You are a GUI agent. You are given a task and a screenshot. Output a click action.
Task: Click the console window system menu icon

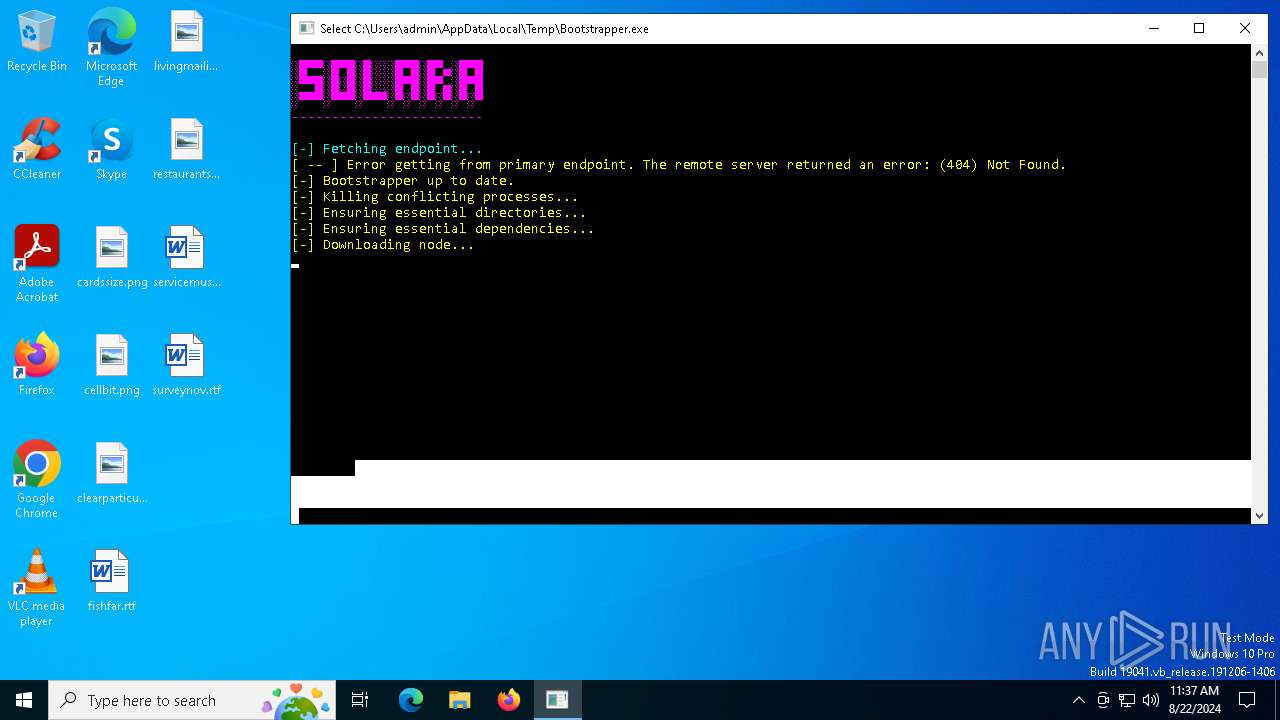(x=305, y=29)
